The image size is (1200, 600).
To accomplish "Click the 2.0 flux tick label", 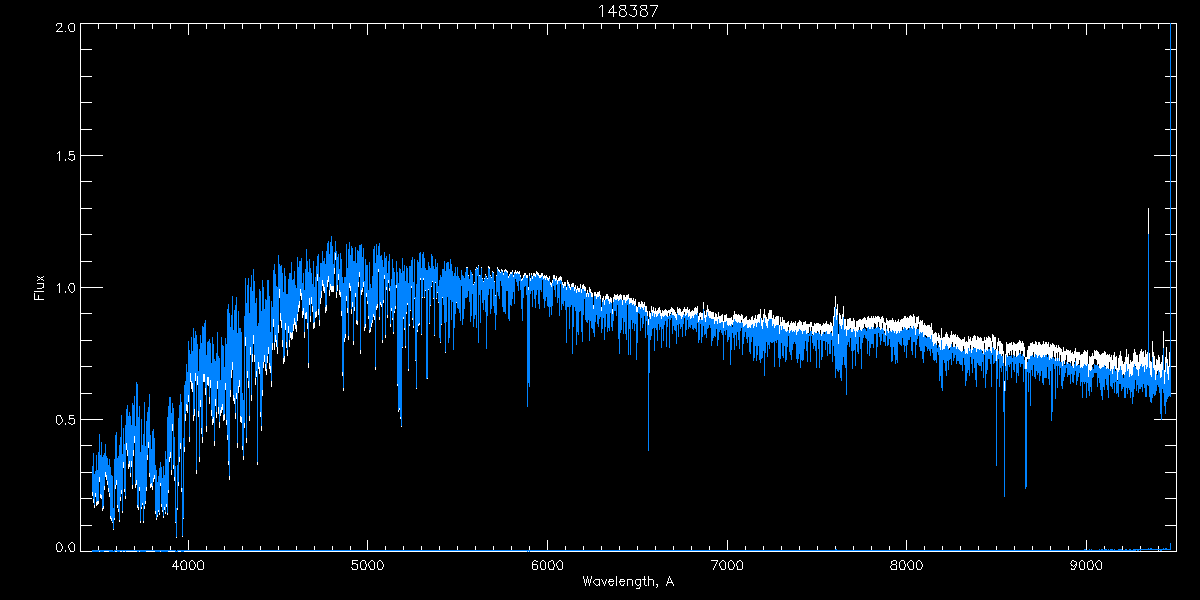I will [66, 28].
